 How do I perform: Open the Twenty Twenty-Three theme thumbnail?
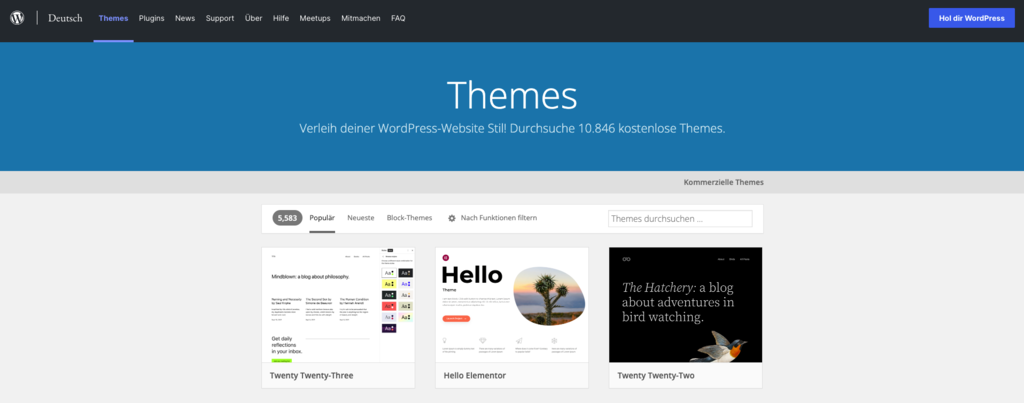[338, 304]
